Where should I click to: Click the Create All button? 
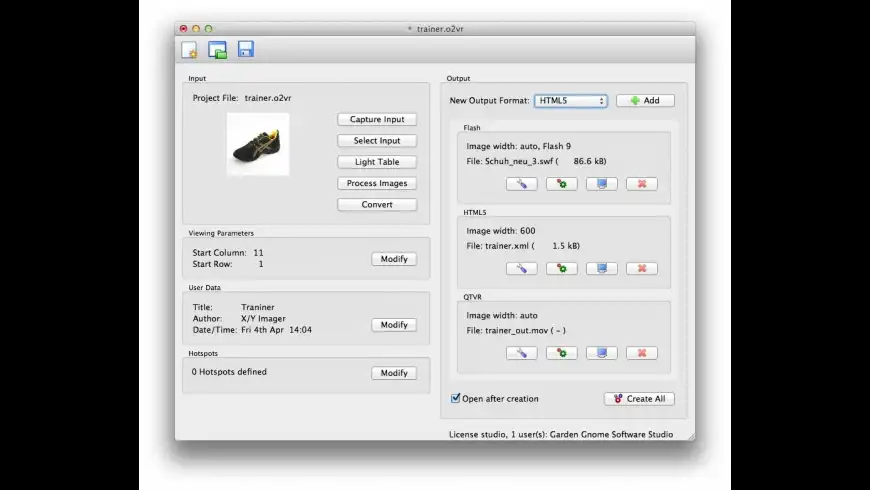[x=639, y=399]
